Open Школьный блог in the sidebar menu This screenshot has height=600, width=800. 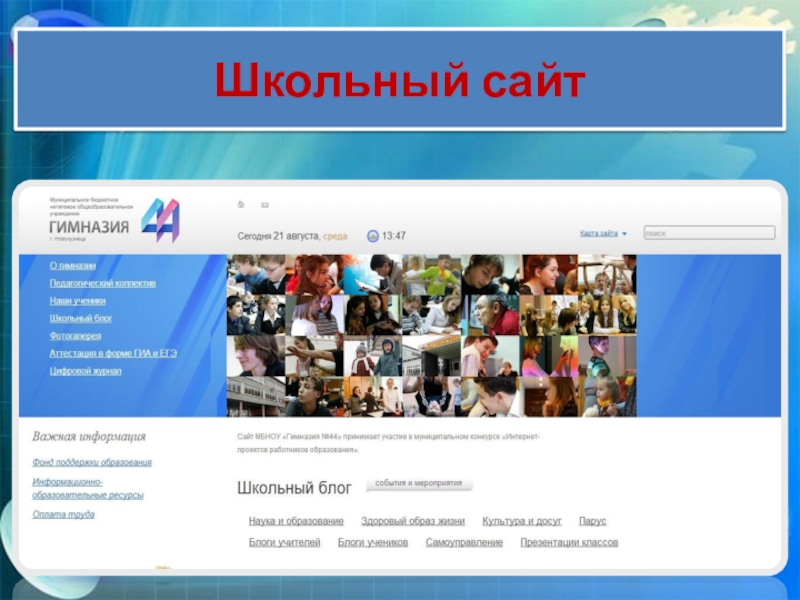point(81,318)
